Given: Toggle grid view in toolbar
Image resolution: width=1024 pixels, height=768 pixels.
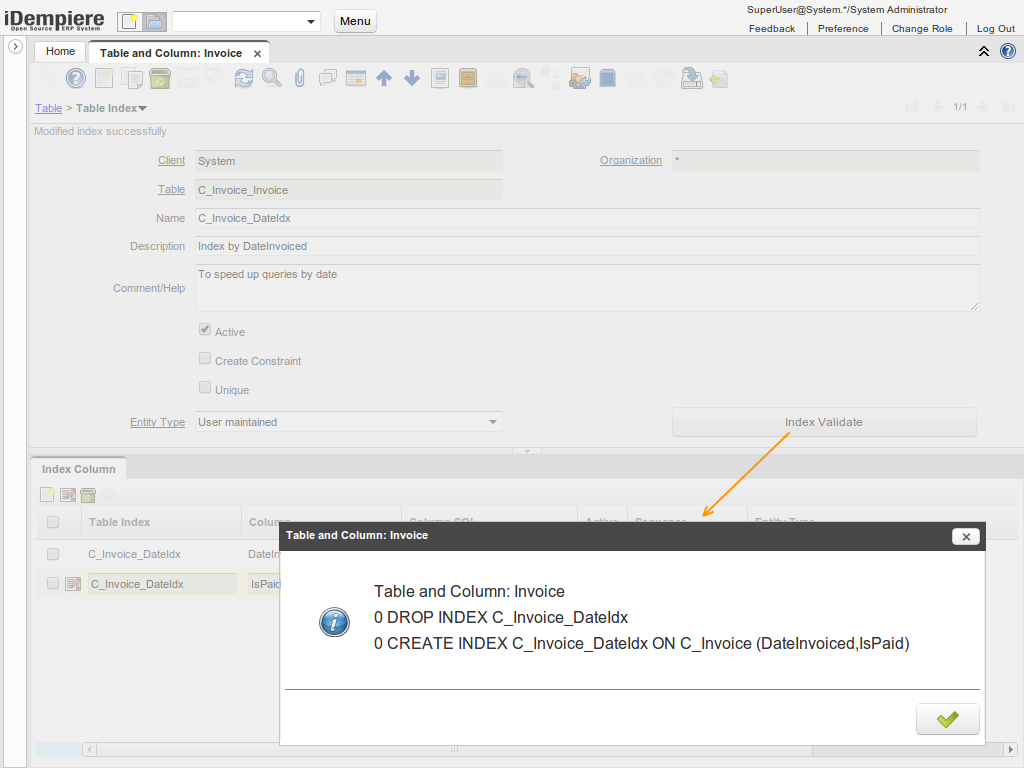Looking at the screenshot, I should [x=355, y=78].
